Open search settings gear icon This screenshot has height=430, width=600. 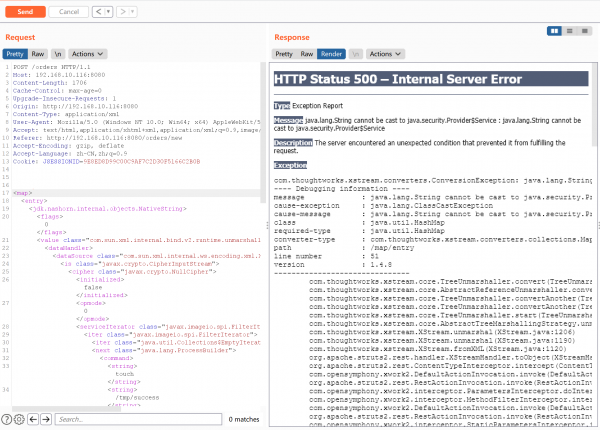click(x=21, y=419)
